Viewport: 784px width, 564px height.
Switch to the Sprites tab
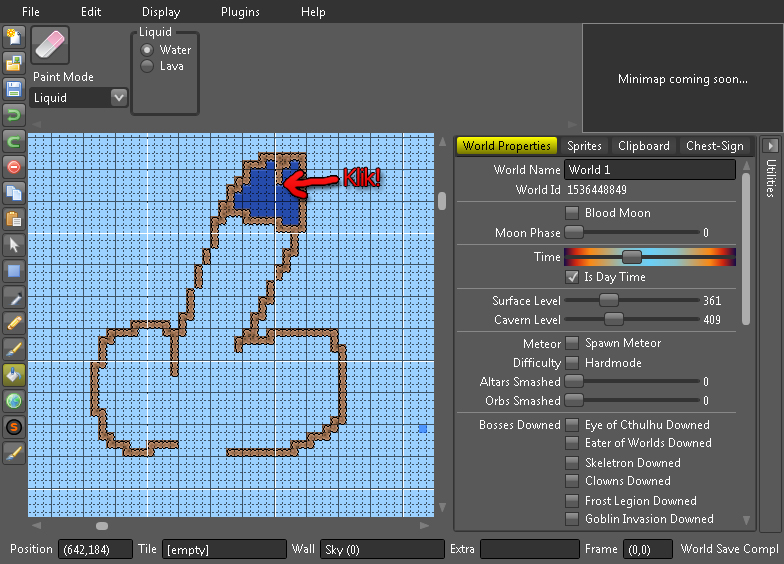point(584,146)
